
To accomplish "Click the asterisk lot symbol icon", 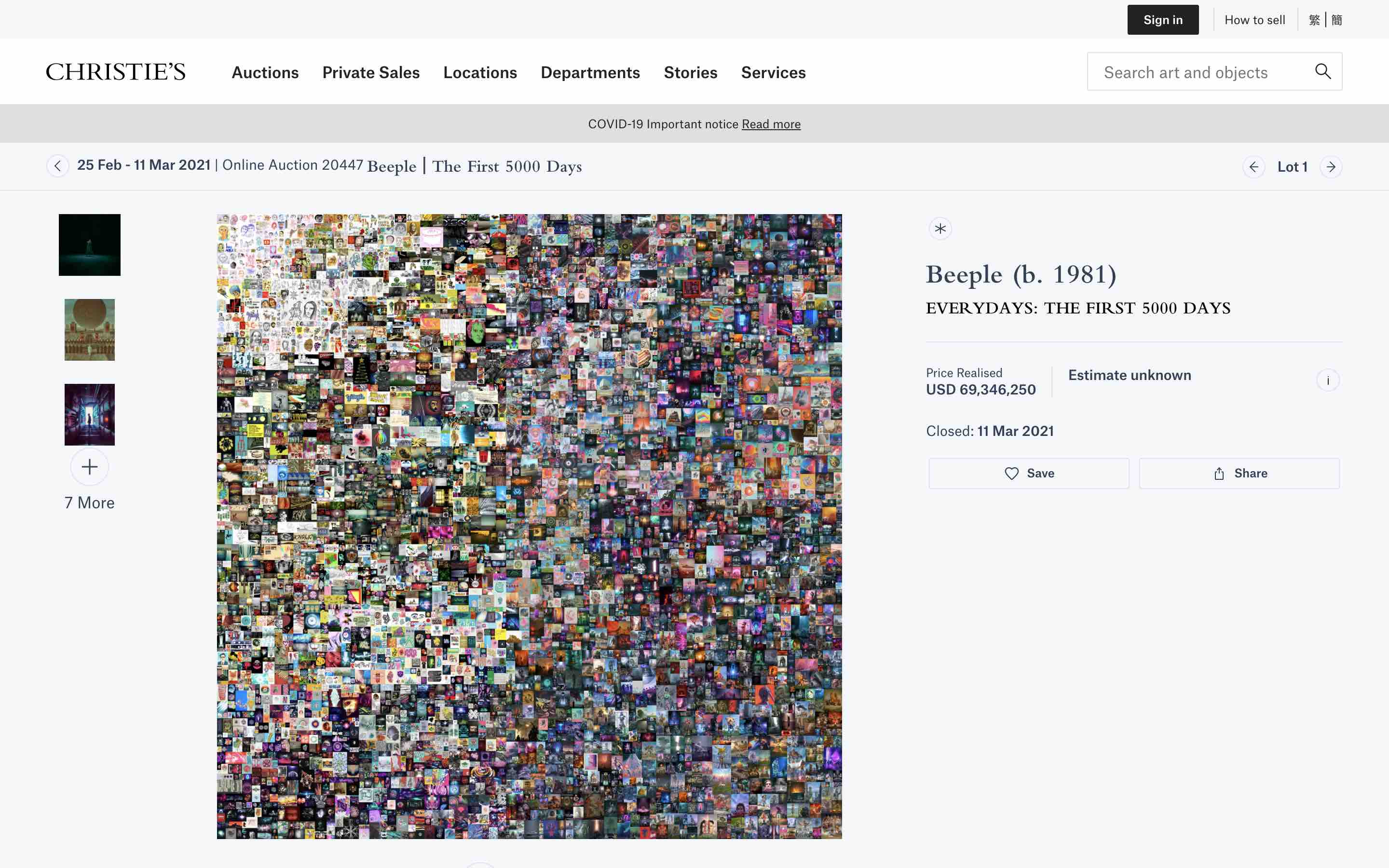I will (940, 229).
